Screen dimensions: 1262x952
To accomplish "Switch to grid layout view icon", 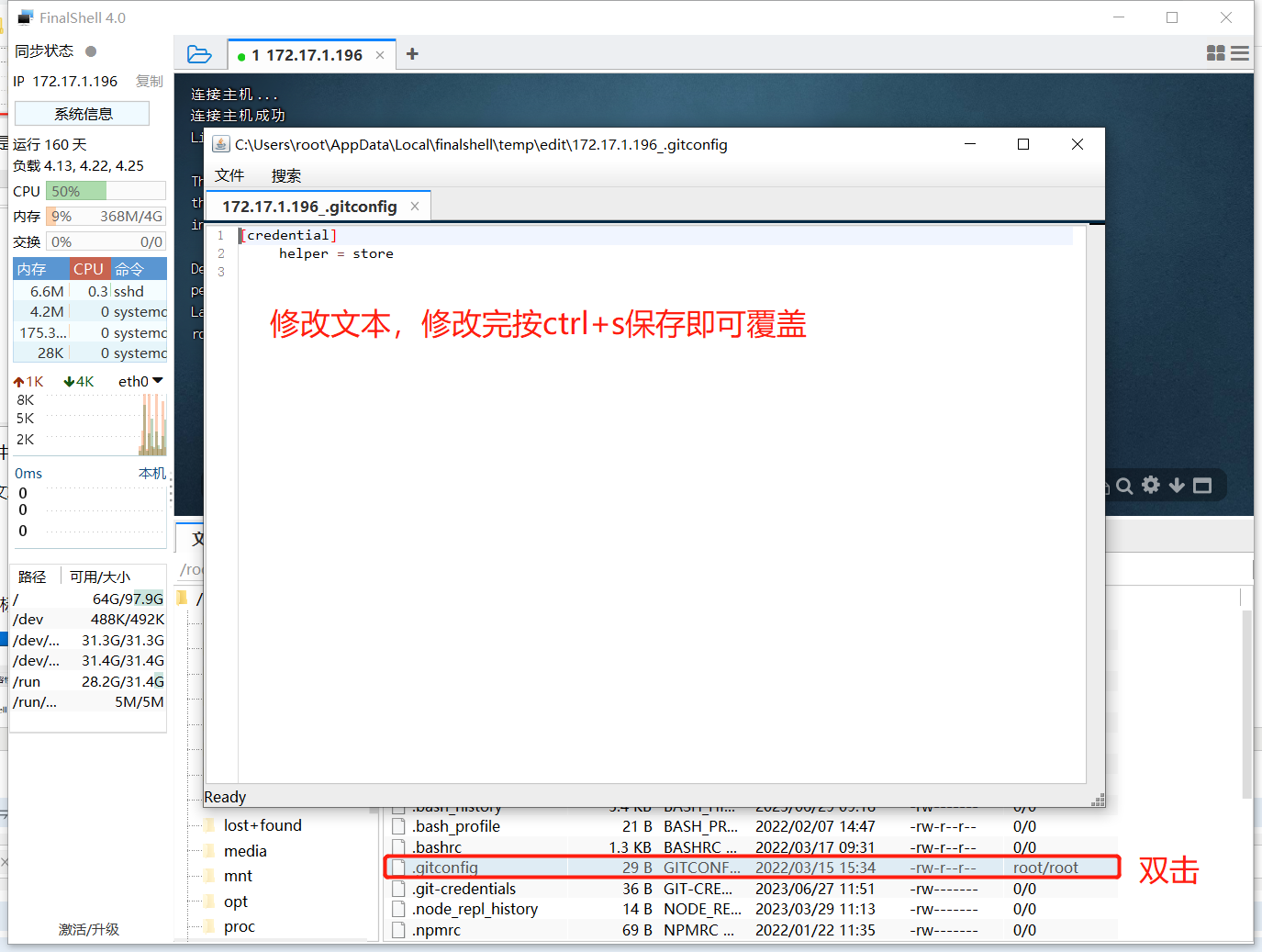I will (1216, 53).
